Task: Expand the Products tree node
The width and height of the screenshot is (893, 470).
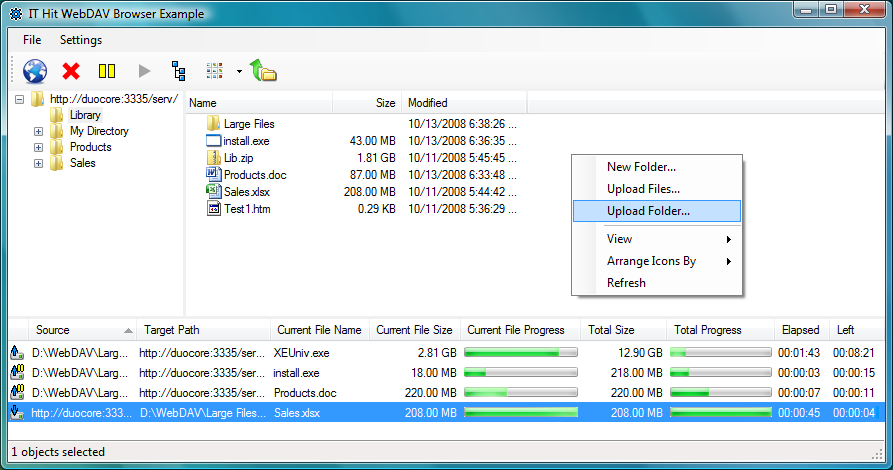Action: (x=38, y=148)
